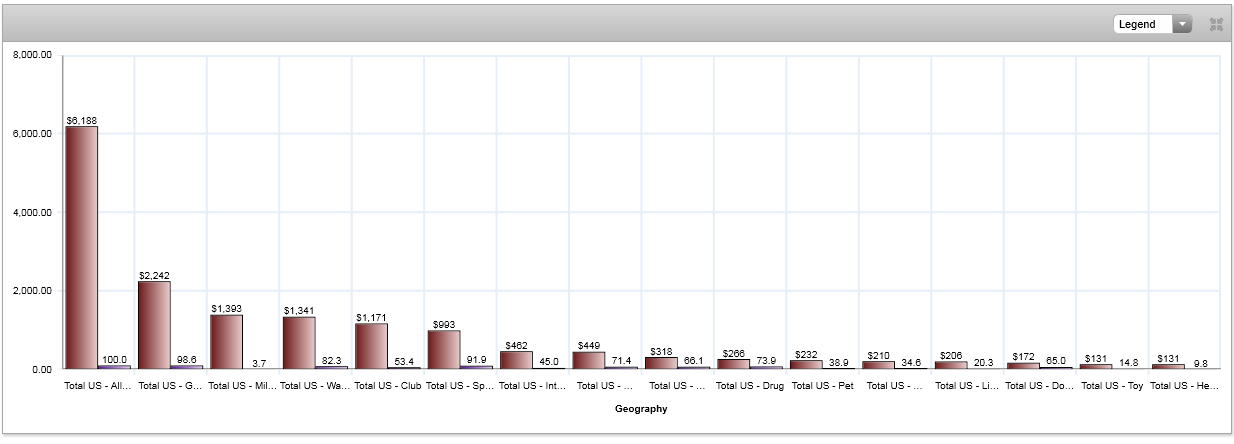
Task: Click the tall $6,188 red bar
Action: (82, 247)
